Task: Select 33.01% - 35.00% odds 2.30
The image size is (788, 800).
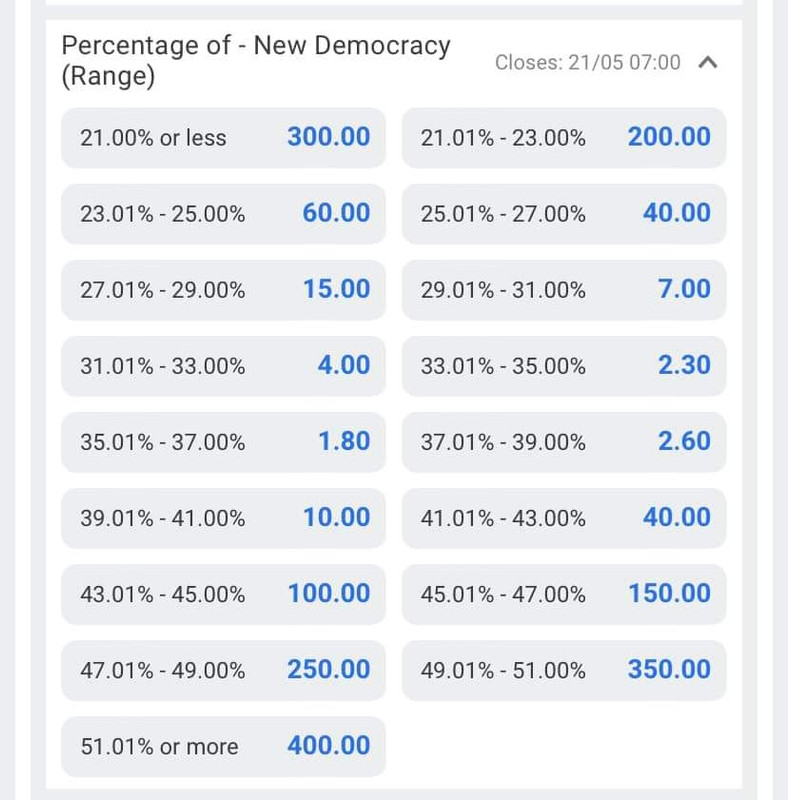Action: coord(564,366)
